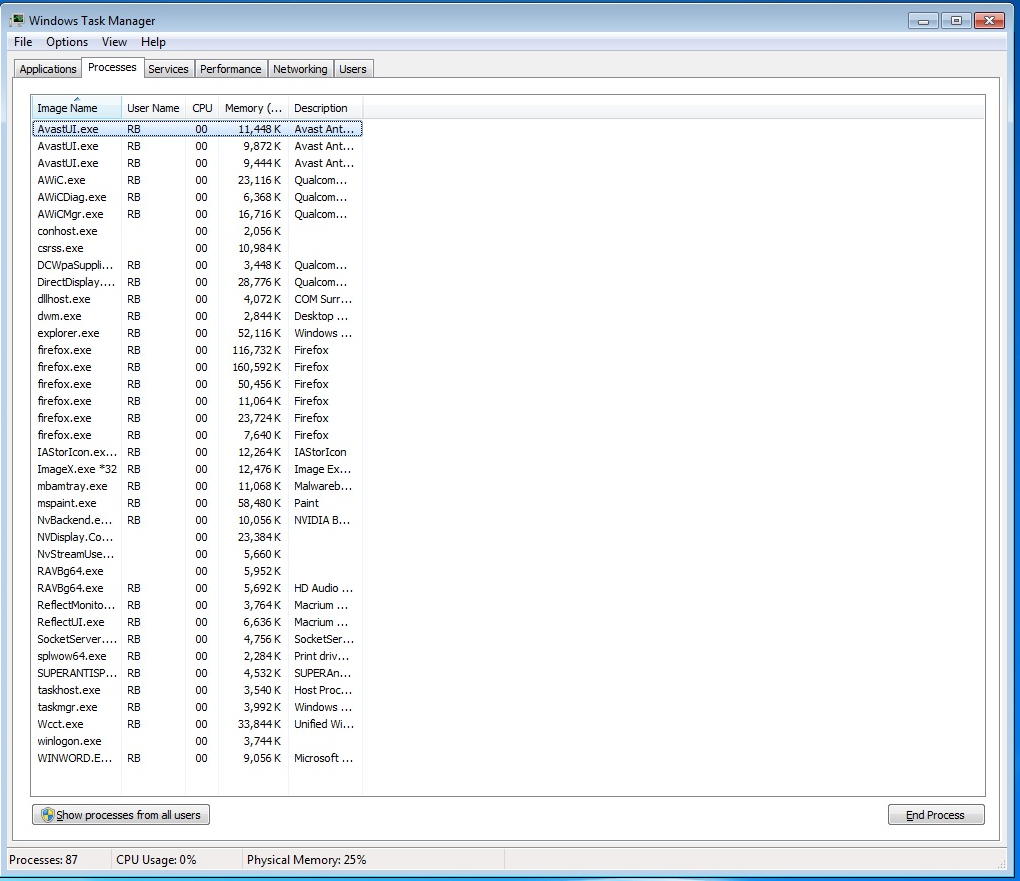Open the File menu
The height and width of the screenshot is (881, 1020).
click(23, 42)
